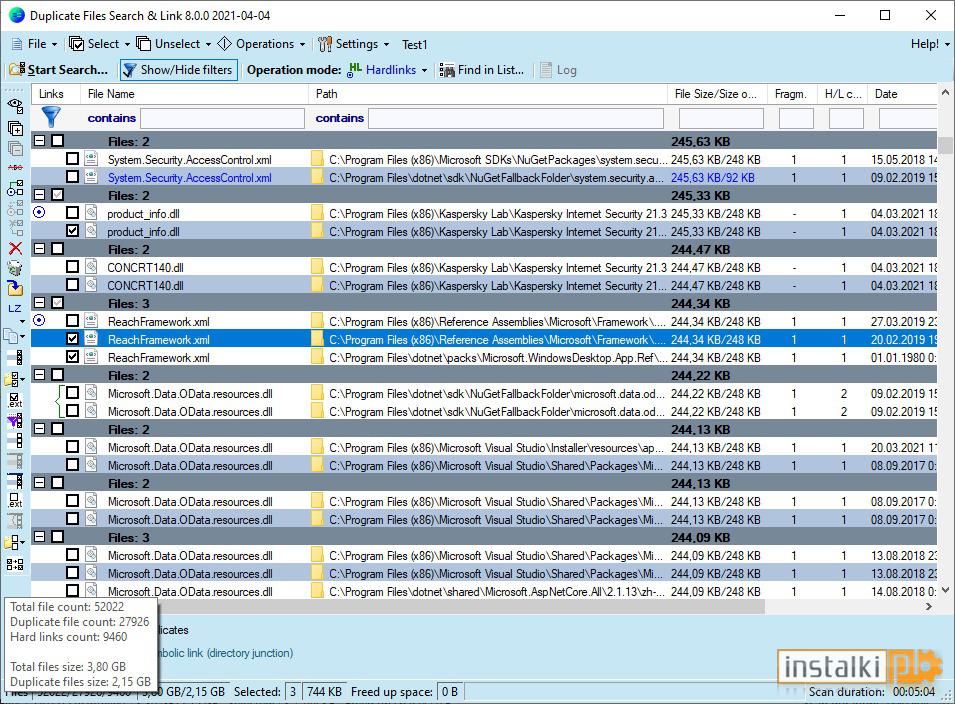
Task: Toggle the Show/Hide filters button
Action: [178, 70]
